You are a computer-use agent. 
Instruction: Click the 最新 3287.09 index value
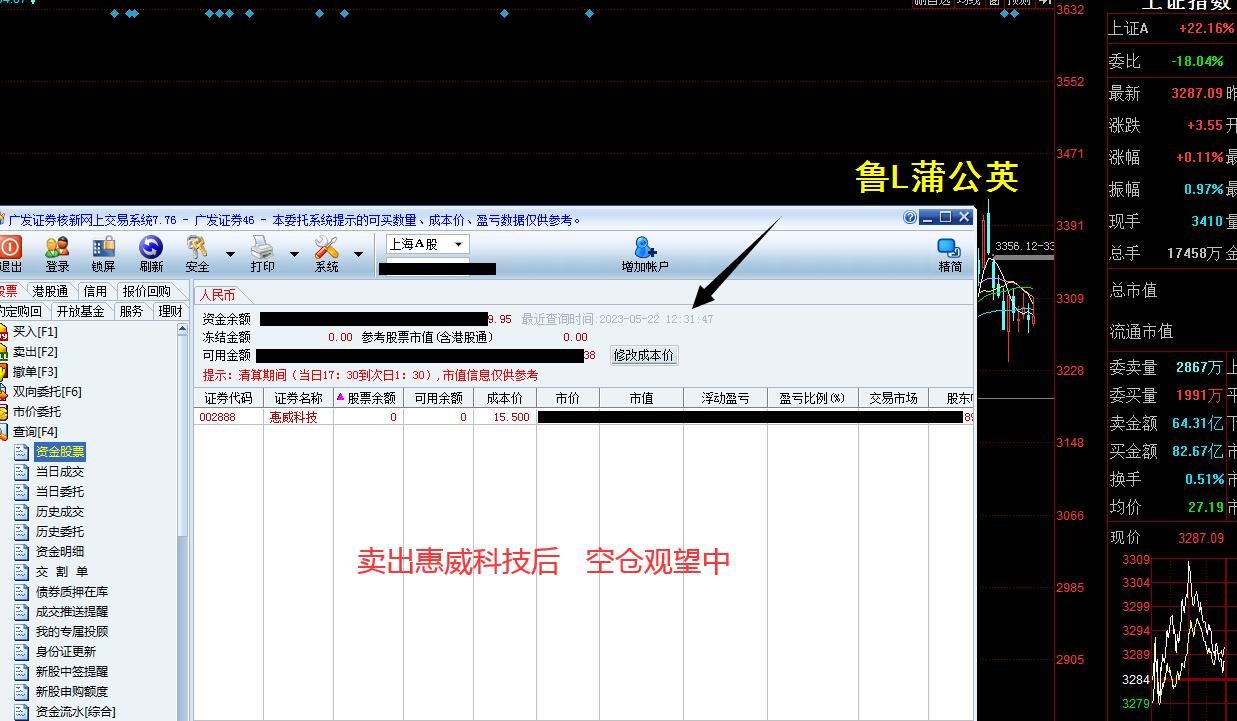click(x=1197, y=93)
